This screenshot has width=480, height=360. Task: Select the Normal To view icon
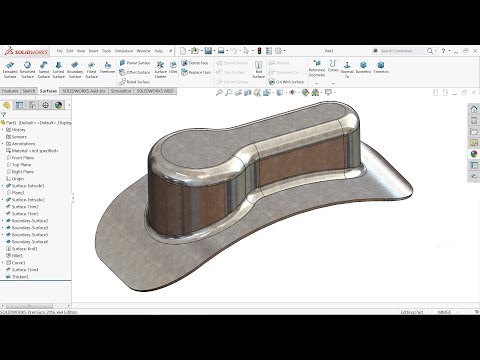347,69
